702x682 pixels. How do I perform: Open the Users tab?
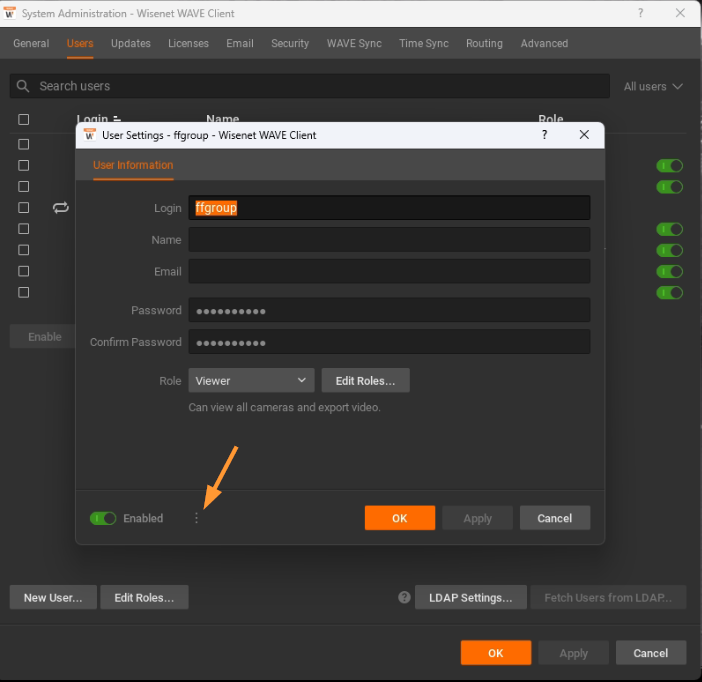80,43
